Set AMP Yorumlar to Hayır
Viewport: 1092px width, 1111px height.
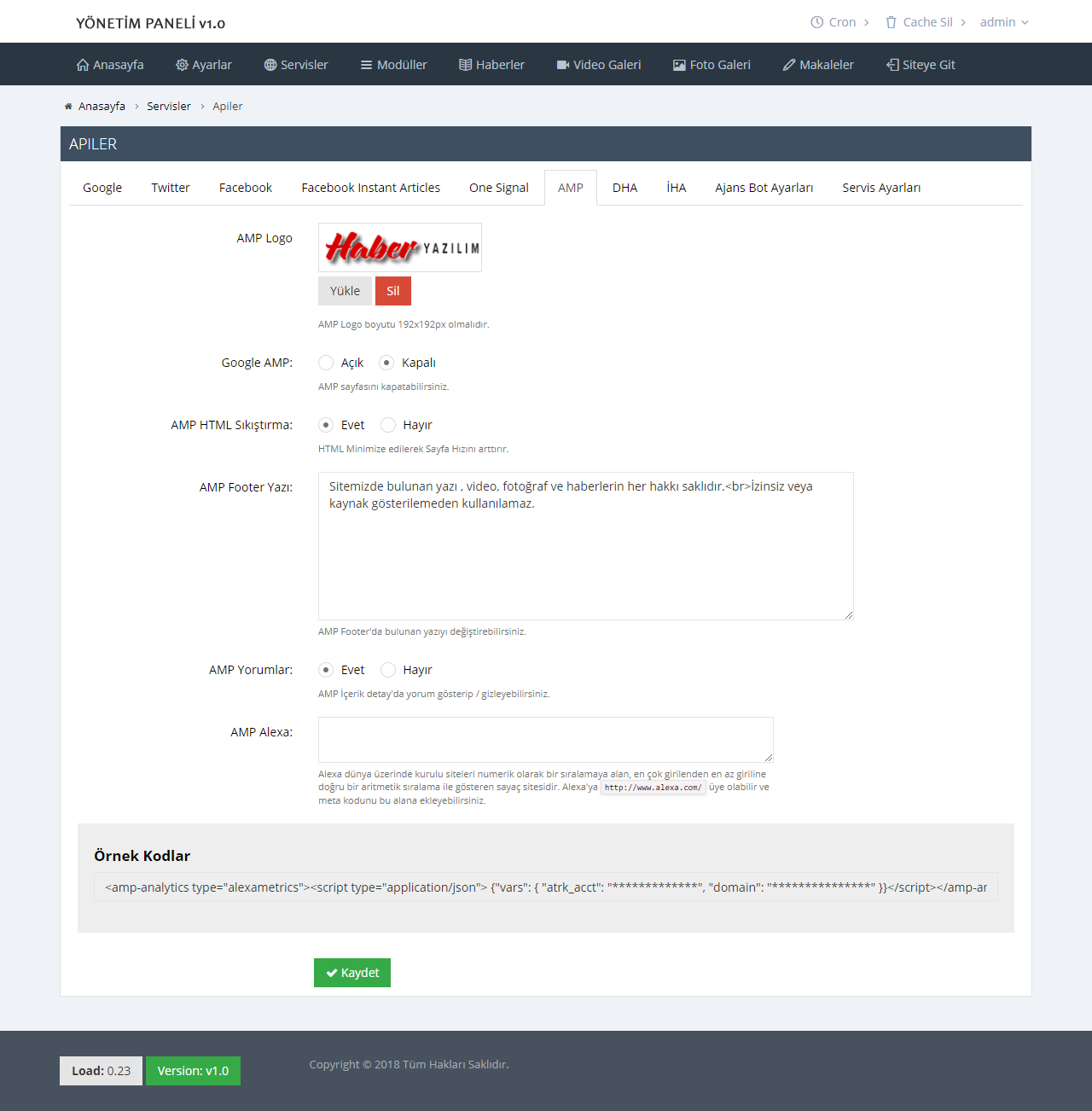pos(388,670)
